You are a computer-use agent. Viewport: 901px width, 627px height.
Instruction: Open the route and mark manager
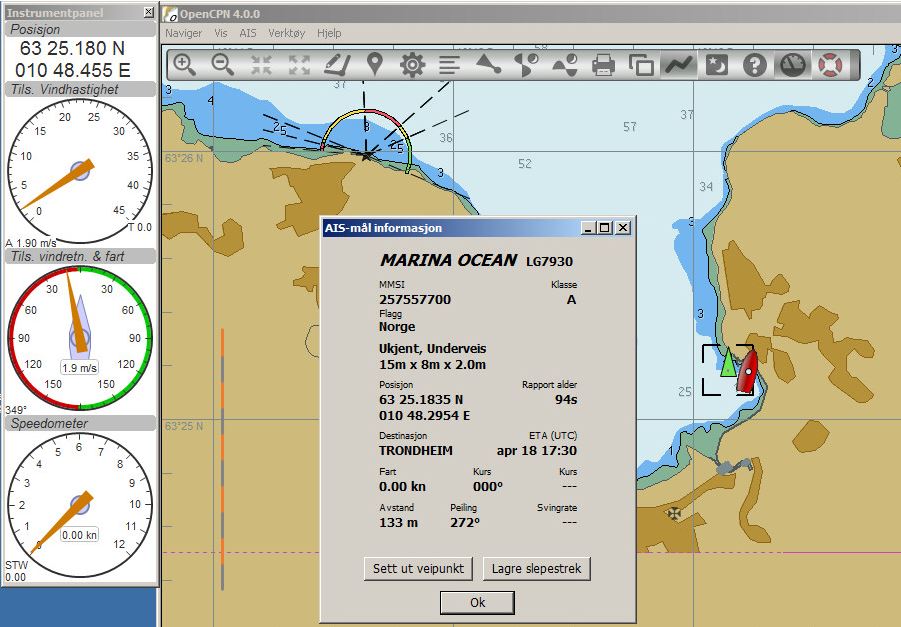click(x=641, y=64)
